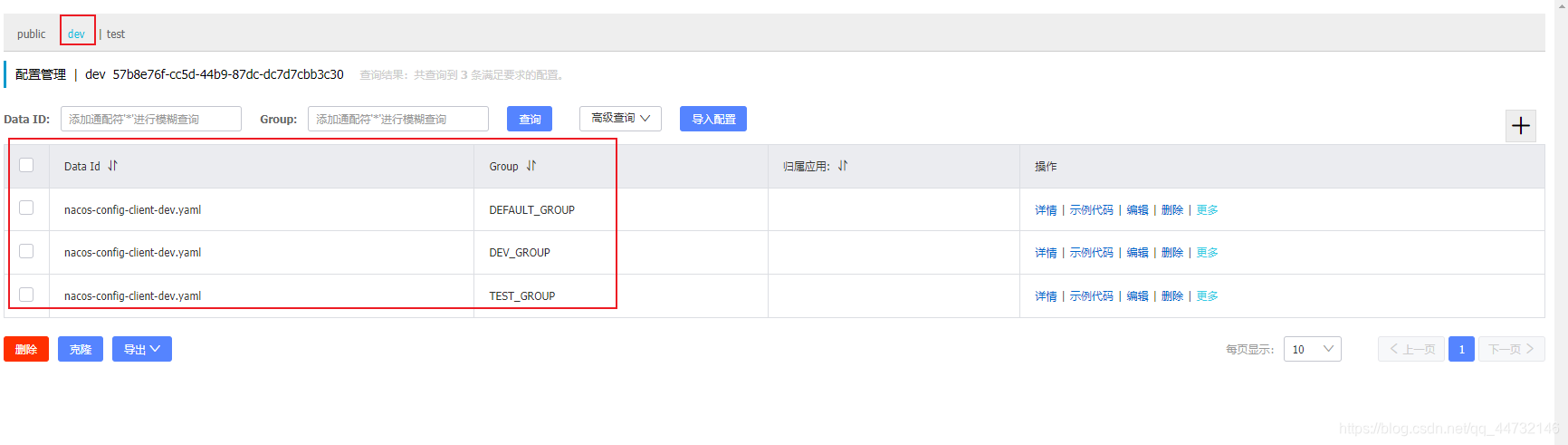
Task: Select page number 1
Action: click(1461, 349)
